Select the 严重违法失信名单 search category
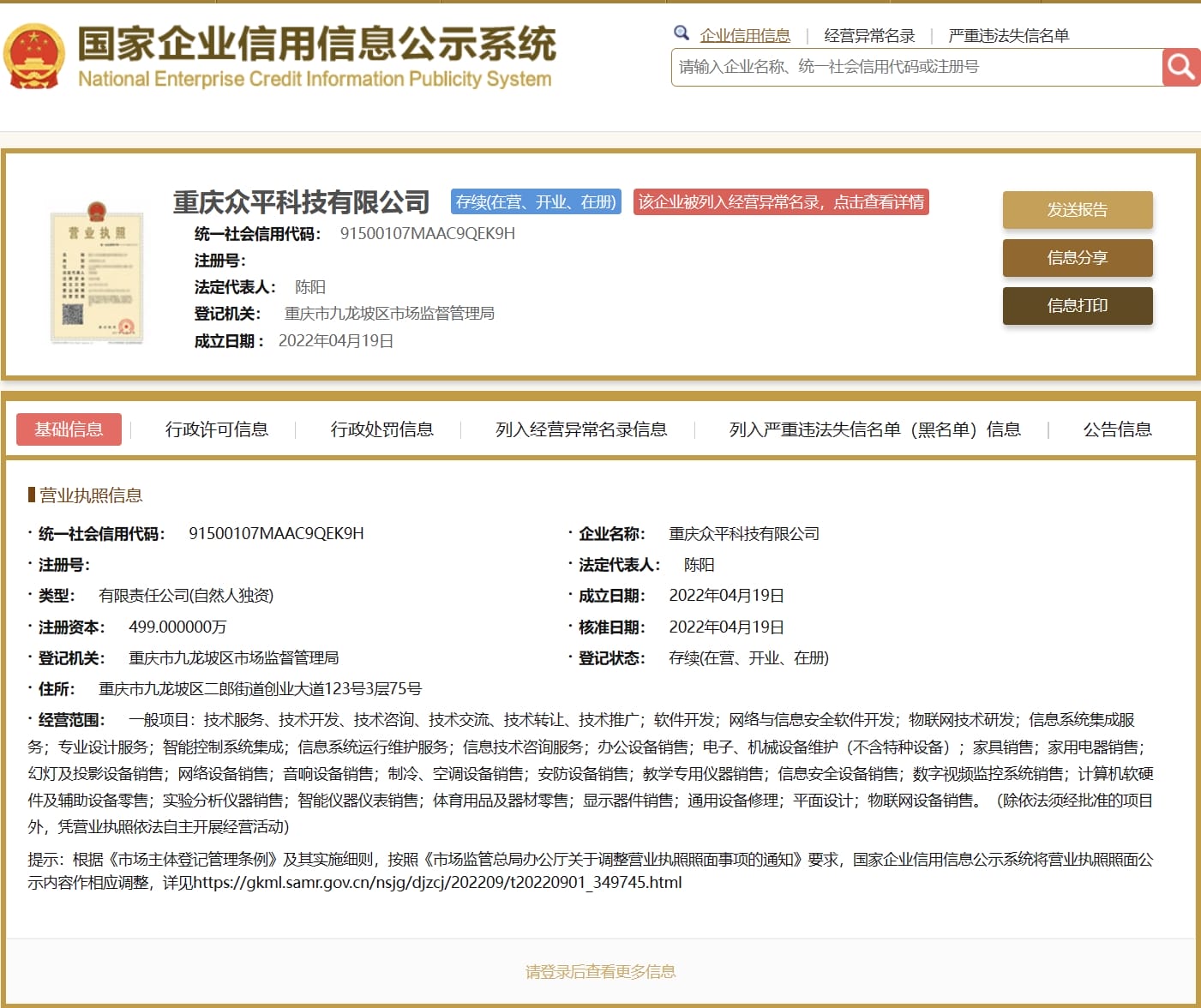The height and width of the screenshot is (1008, 1201). [1008, 35]
